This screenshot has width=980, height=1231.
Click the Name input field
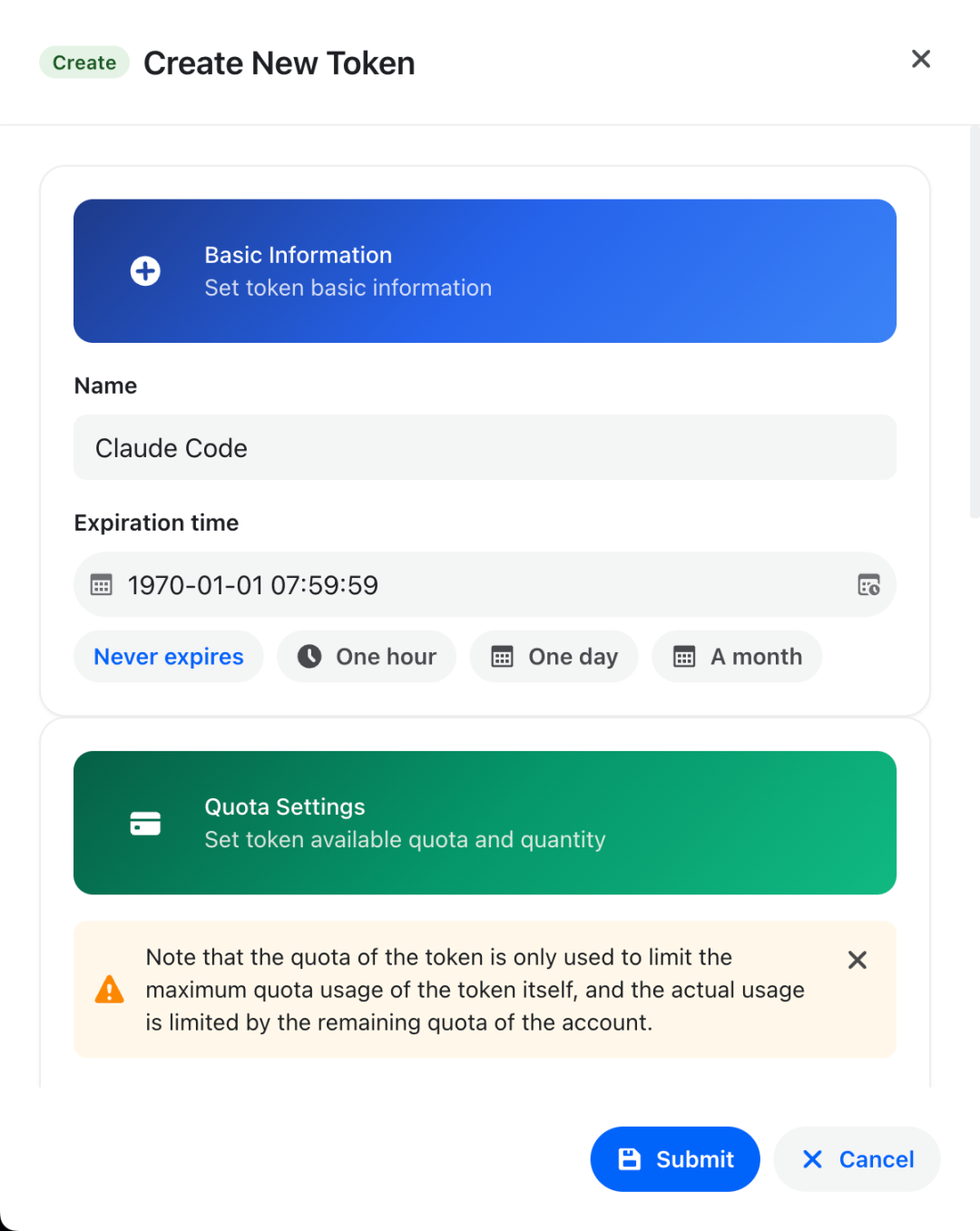[485, 448]
